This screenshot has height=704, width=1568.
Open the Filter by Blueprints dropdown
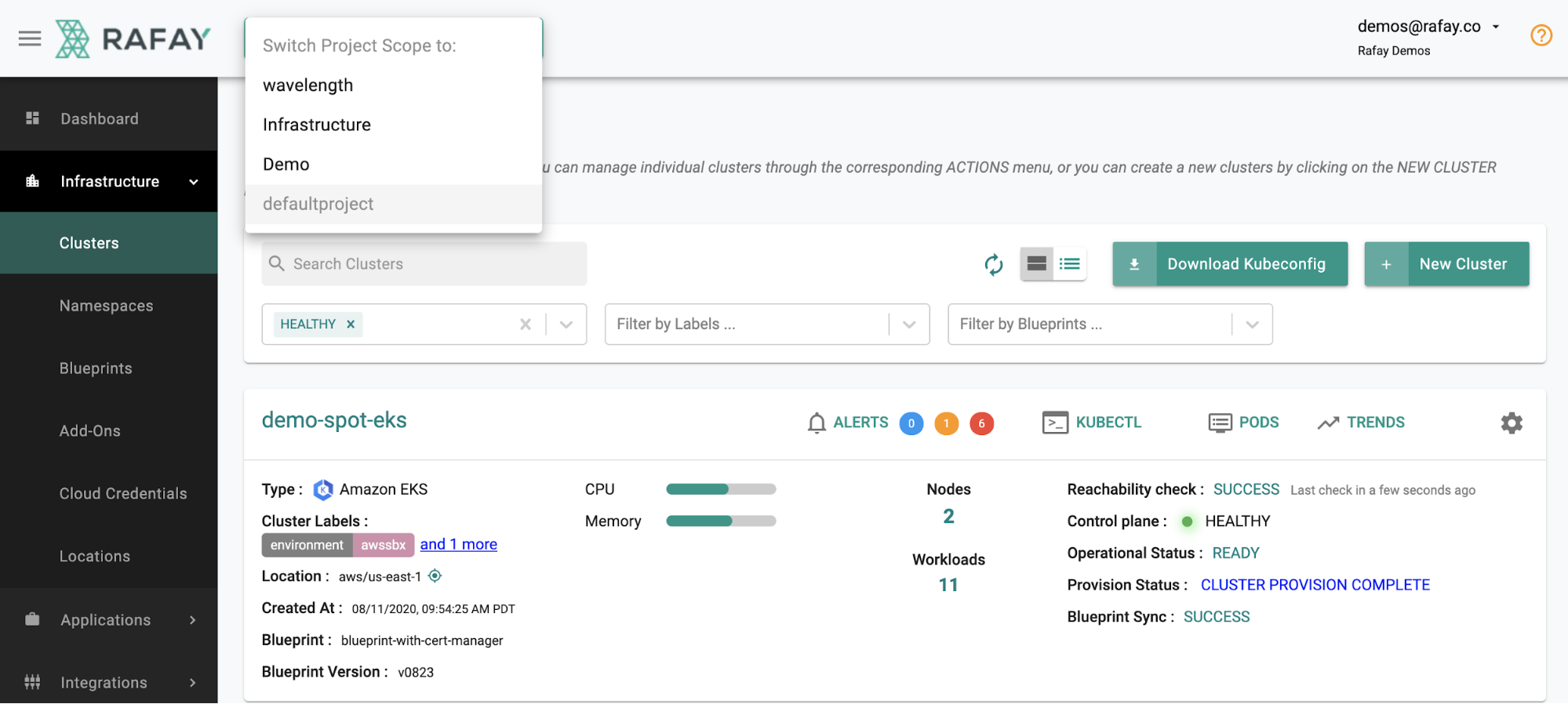[x=1253, y=324]
